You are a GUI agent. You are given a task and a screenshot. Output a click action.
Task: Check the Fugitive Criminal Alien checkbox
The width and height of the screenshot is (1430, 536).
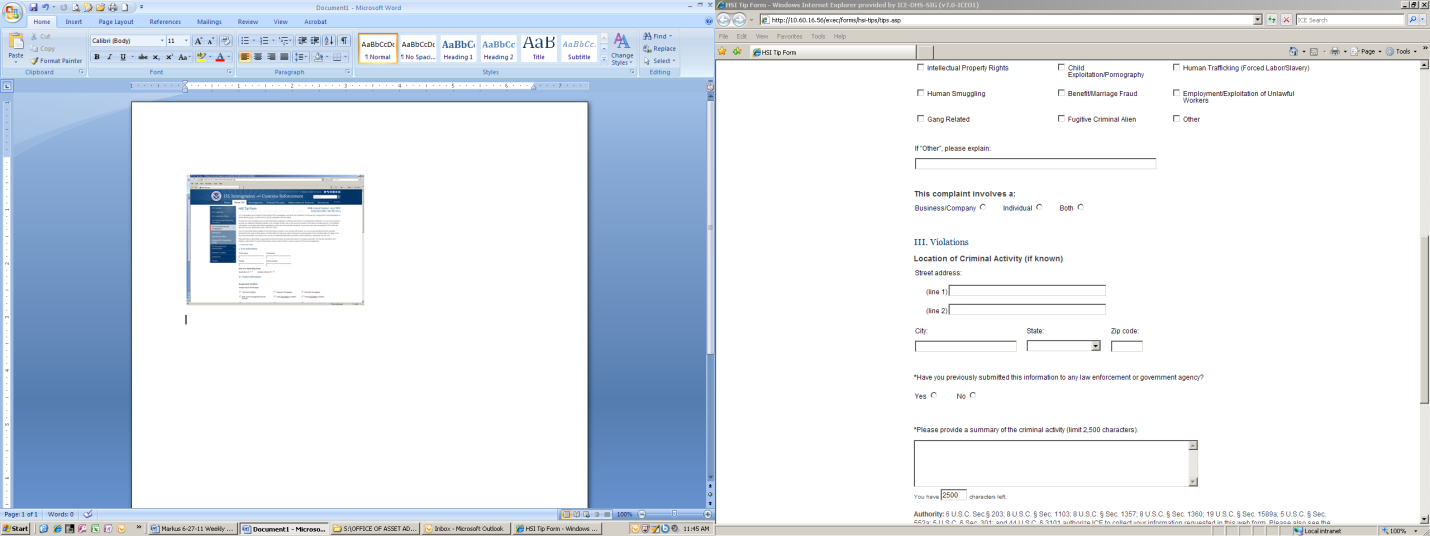click(1062, 119)
